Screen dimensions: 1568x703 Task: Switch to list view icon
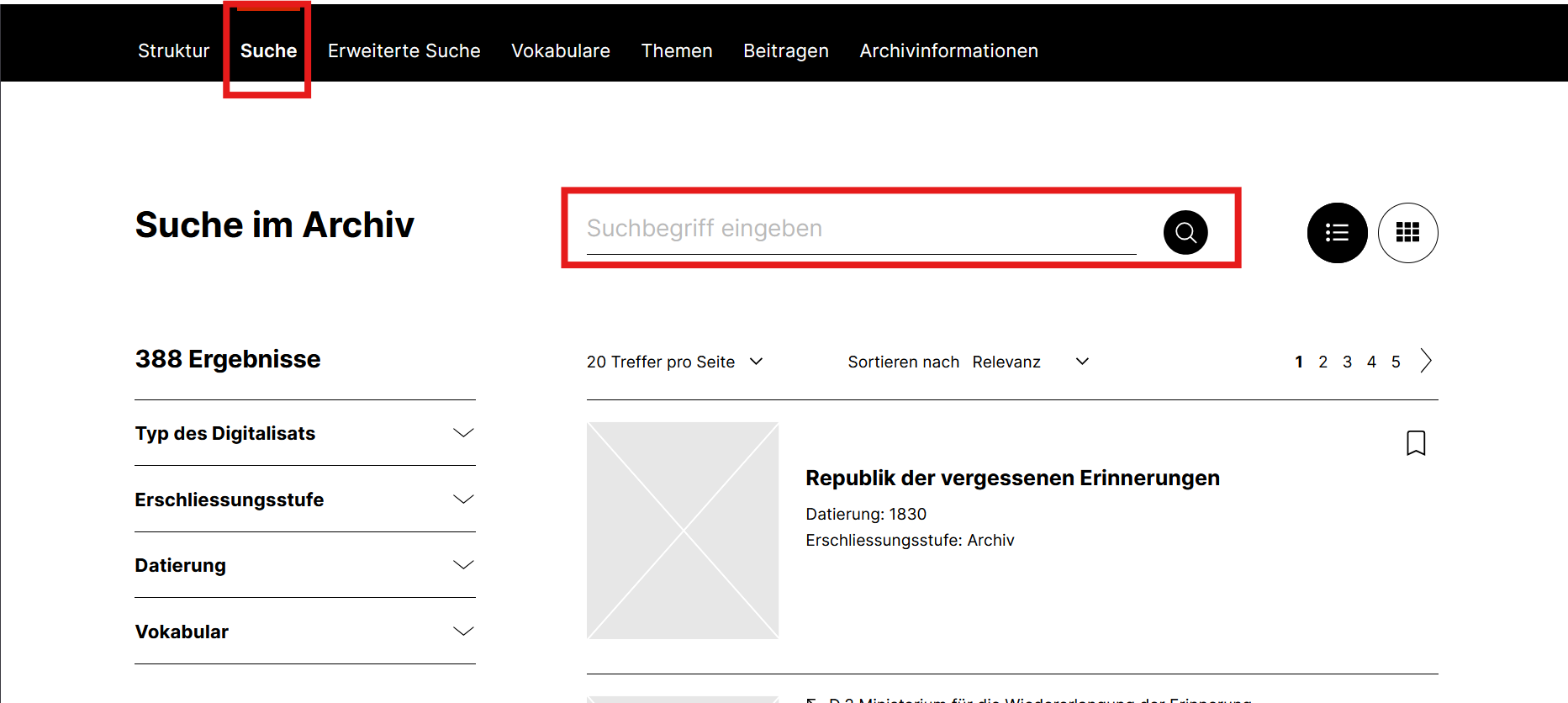coord(1337,233)
